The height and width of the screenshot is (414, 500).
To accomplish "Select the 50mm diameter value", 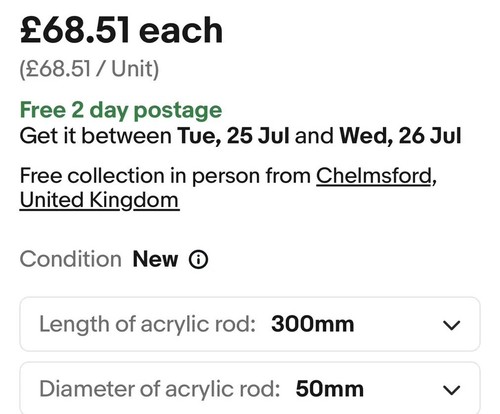I will click(x=329, y=389).
